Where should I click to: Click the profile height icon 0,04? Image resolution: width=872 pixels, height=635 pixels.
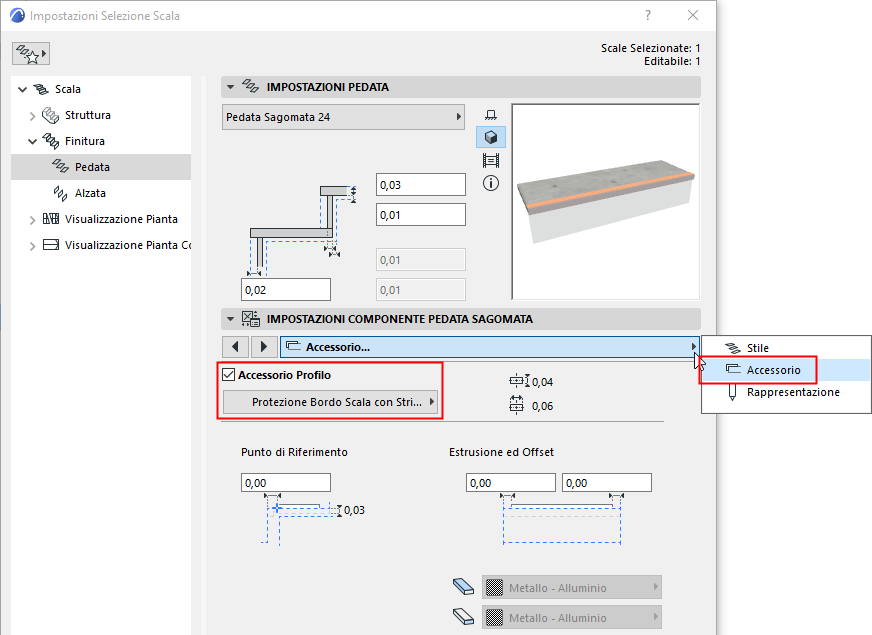coord(519,381)
